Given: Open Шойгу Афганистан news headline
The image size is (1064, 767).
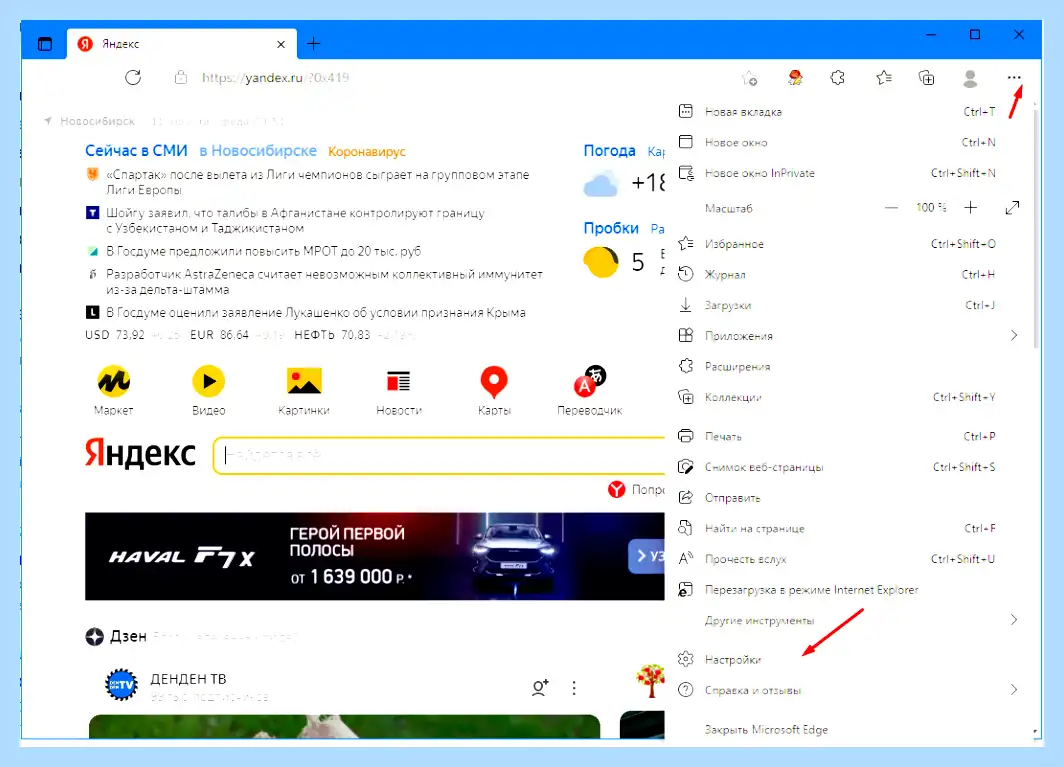Looking at the screenshot, I should point(295,221).
